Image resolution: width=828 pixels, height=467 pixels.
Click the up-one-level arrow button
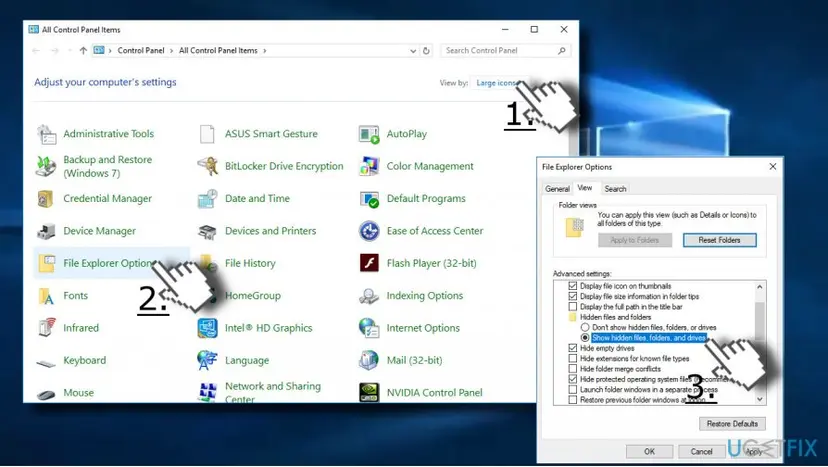tap(83, 51)
